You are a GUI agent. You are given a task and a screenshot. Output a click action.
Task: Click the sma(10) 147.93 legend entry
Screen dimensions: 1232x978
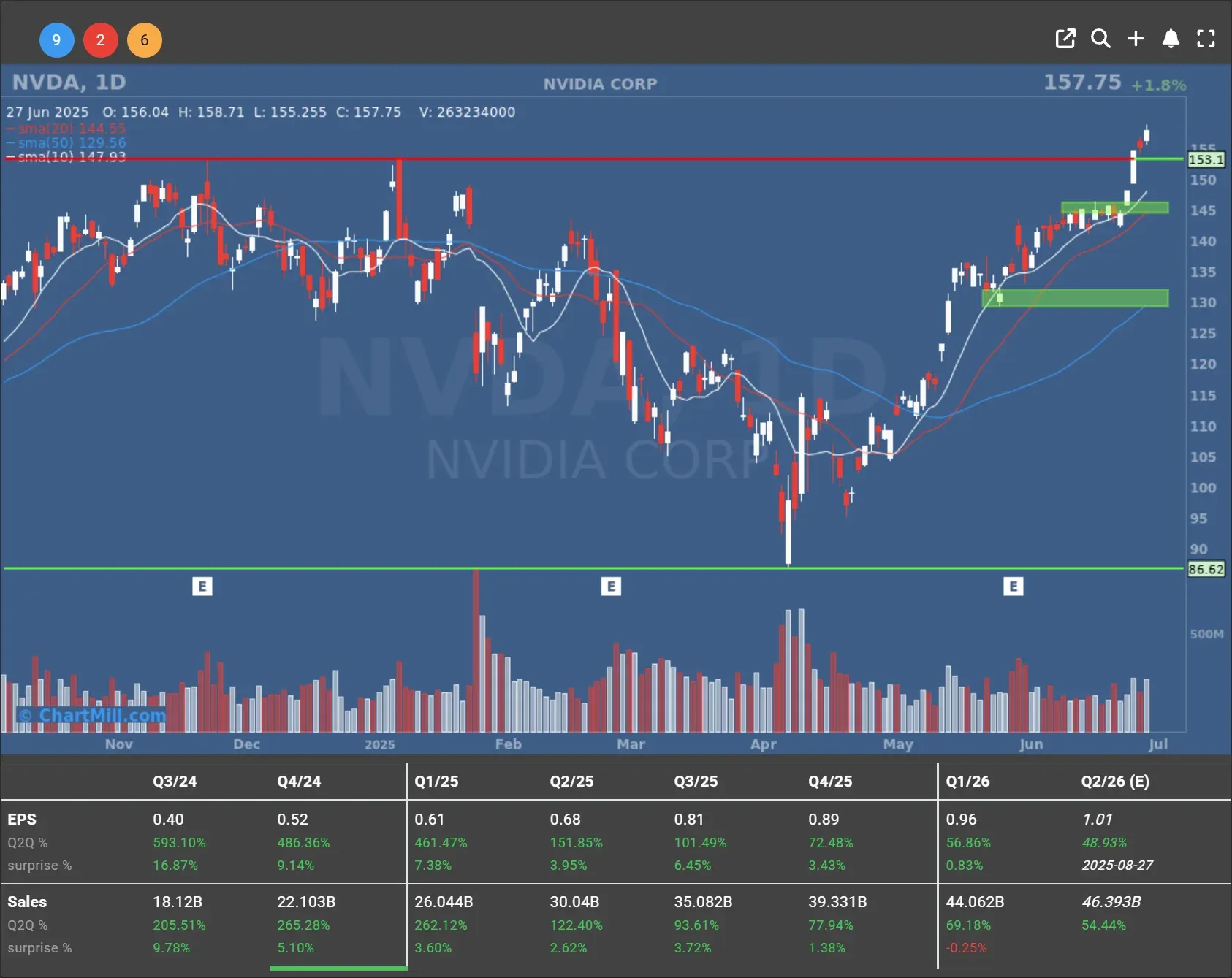pos(66,156)
